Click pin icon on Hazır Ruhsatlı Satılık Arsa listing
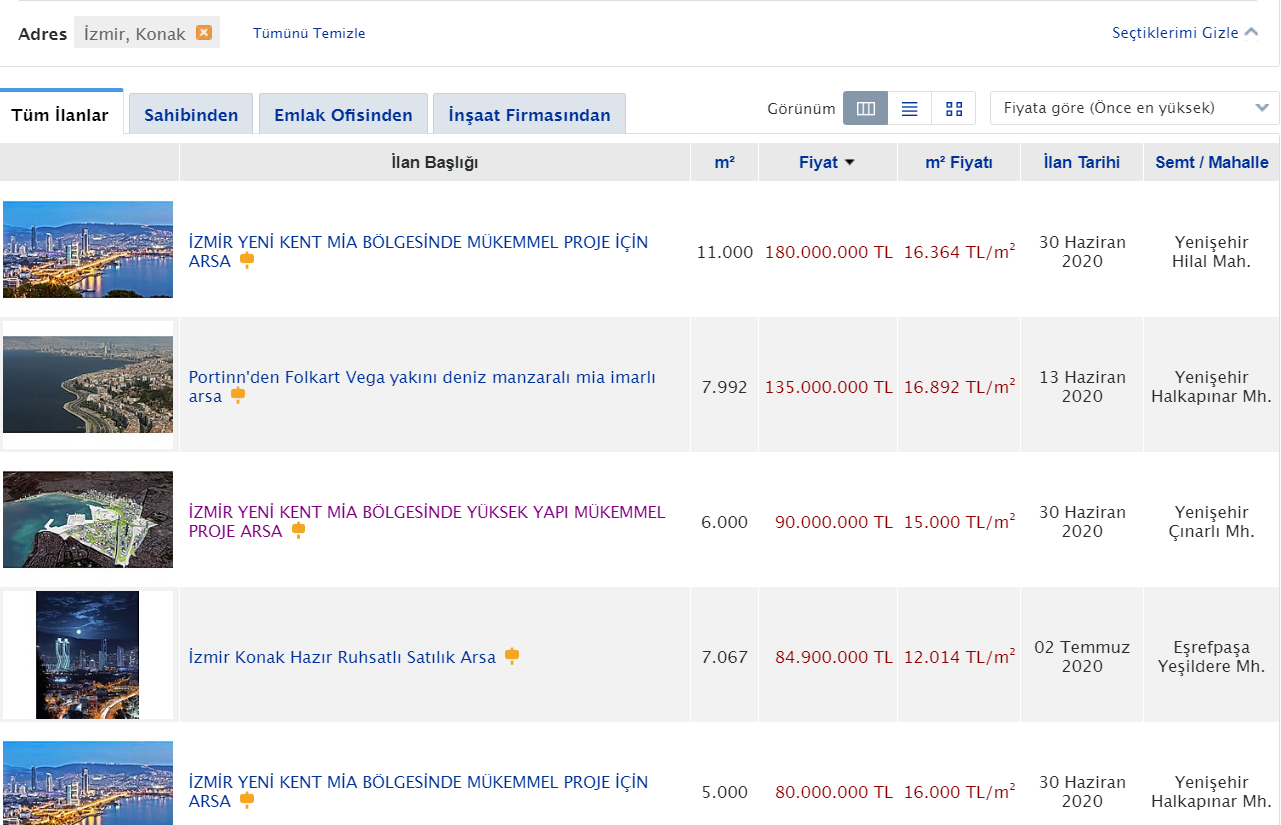This screenshot has height=825, width=1281. pyautogui.click(x=512, y=656)
